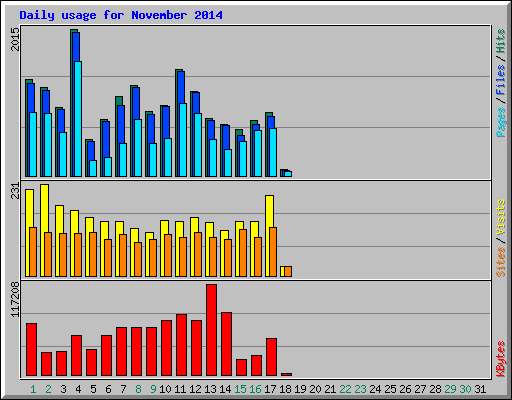This screenshot has height=400, width=512.
Task: Click day 31 on the date axis
Action: tap(480, 389)
